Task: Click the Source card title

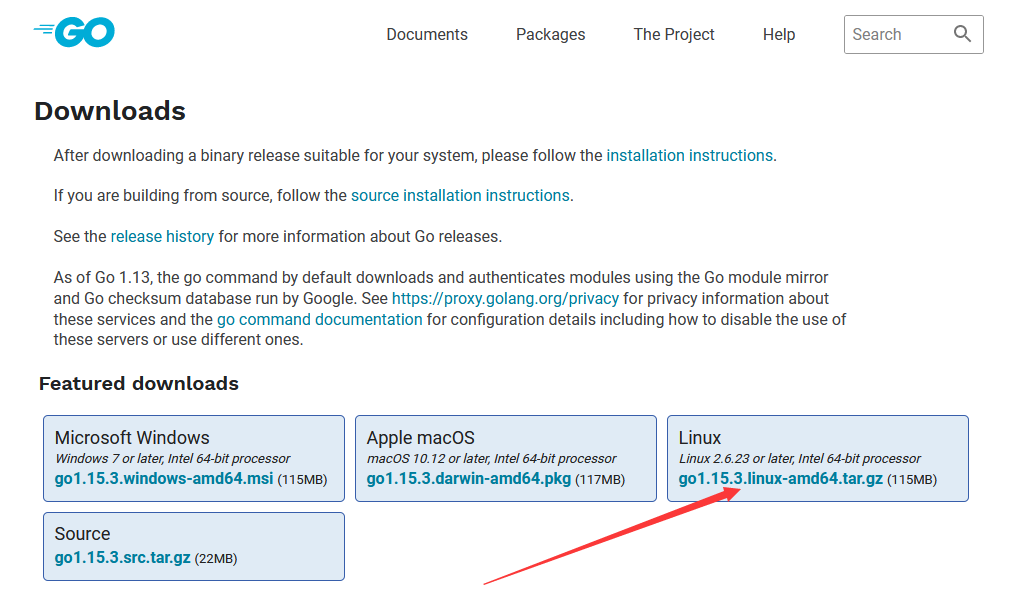Action: point(82,534)
